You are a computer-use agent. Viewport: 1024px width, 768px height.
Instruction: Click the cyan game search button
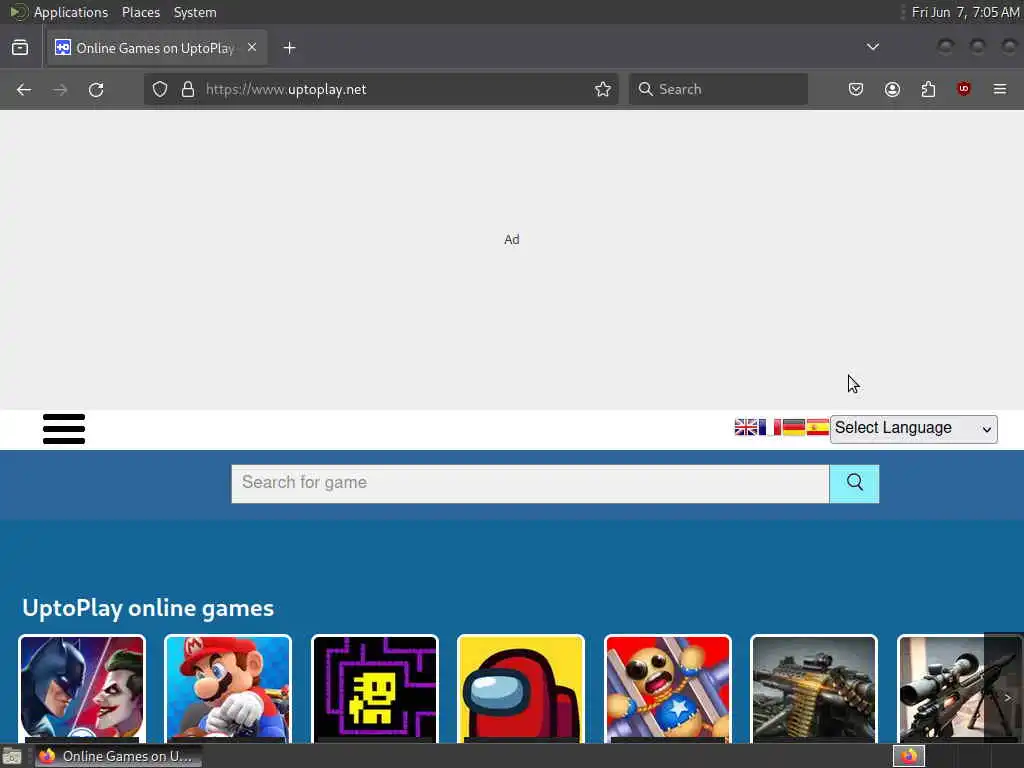[x=854, y=484]
